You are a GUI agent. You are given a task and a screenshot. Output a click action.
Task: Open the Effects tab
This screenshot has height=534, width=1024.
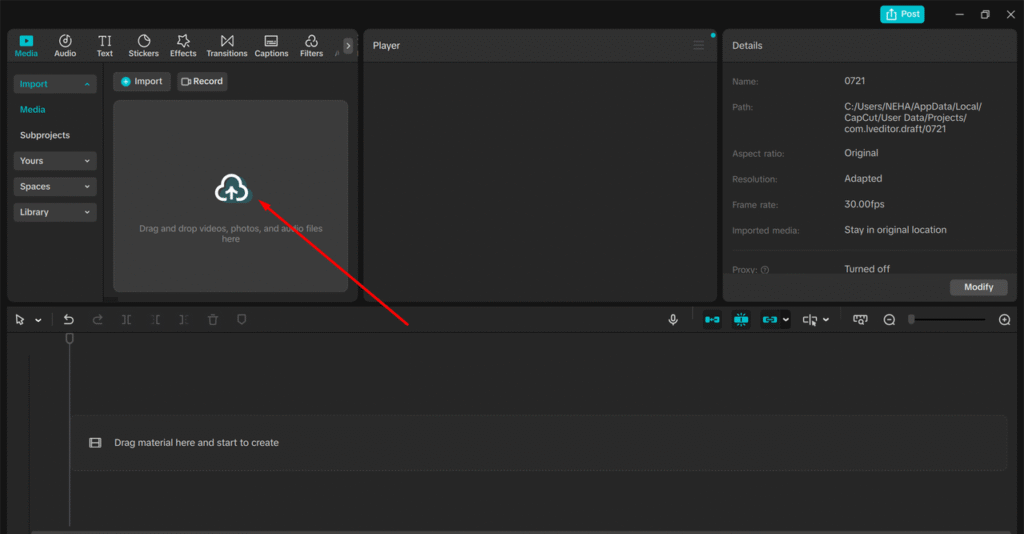pos(183,46)
